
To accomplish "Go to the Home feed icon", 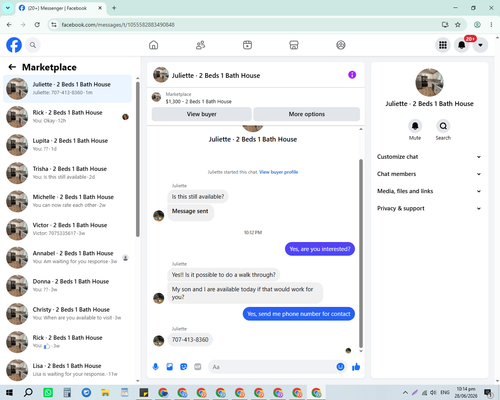I will point(153,45).
